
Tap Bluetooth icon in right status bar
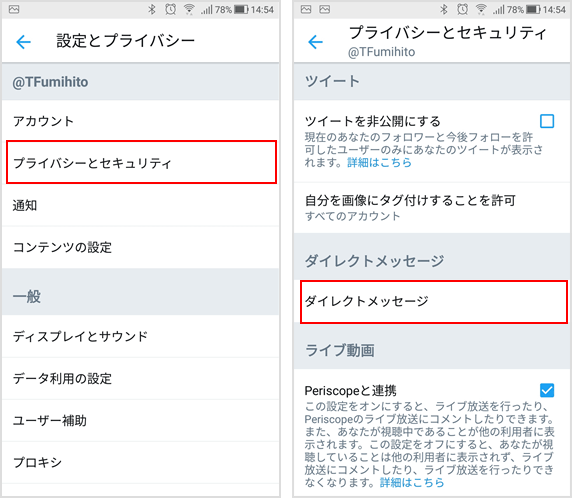pyautogui.click(x=444, y=9)
